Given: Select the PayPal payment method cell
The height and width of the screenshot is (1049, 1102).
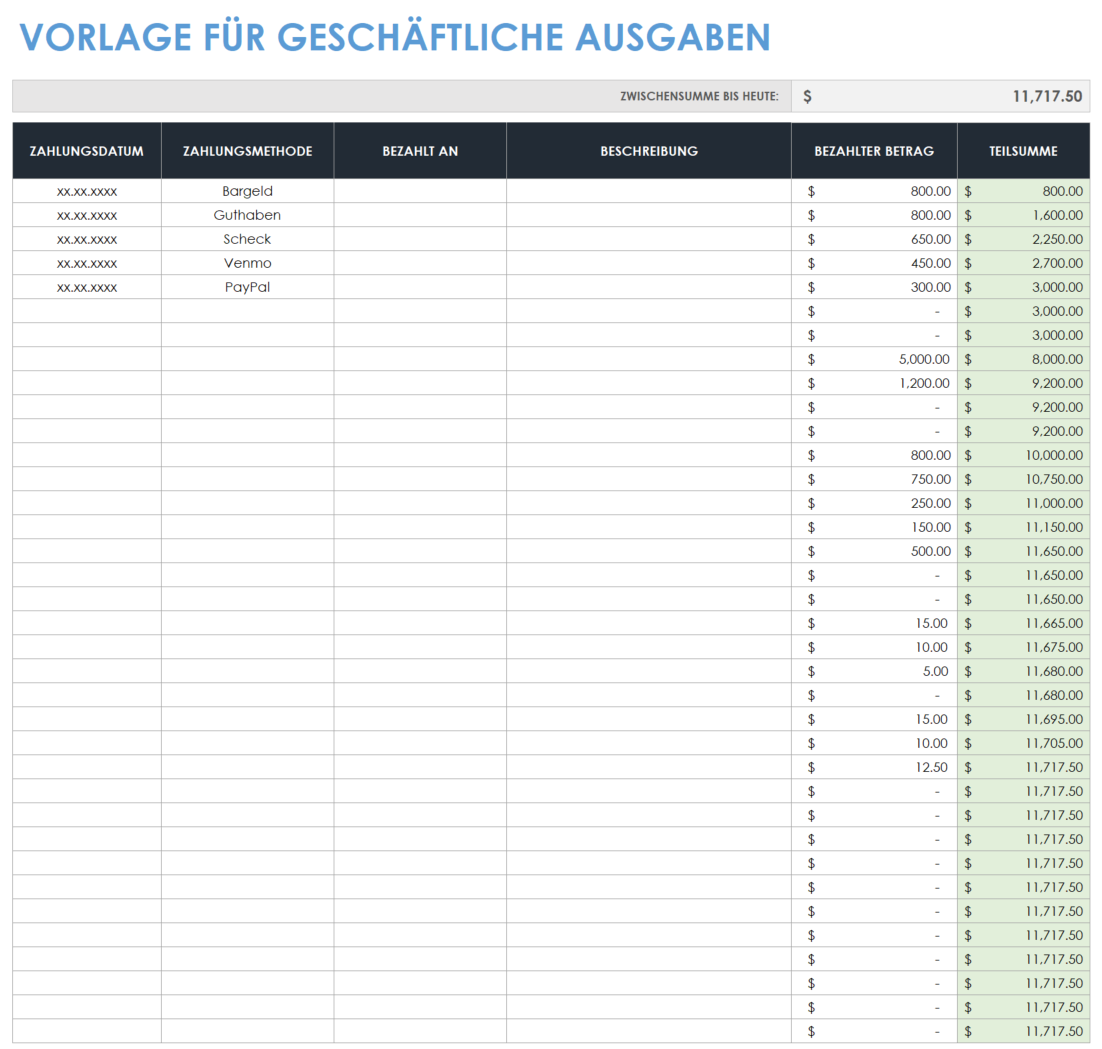Looking at the screenshot, I should tap(247, 287).
